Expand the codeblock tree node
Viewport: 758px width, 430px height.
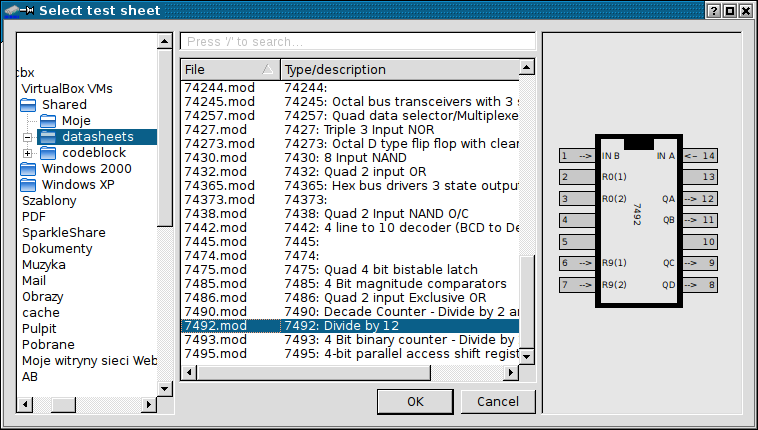click(28, 153)
